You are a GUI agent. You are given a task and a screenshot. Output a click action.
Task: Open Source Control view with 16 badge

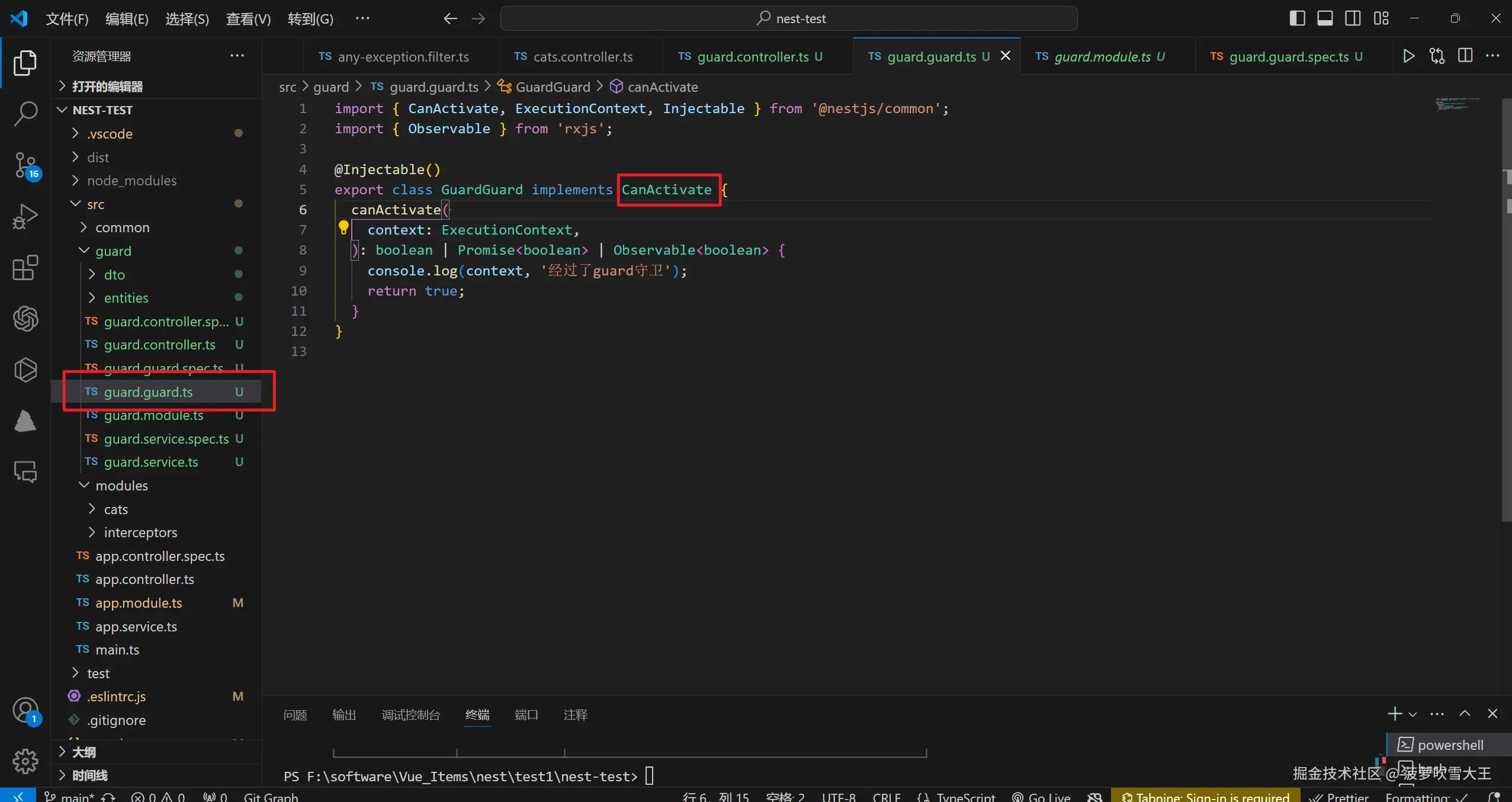pos(25,165)
